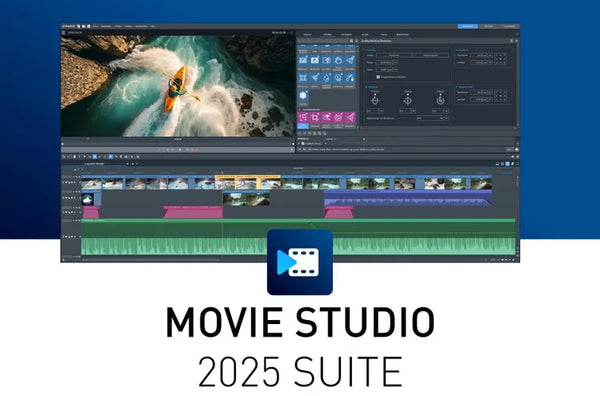Click the orange playhead marker on timeline ruler
The width and height of the screenshot is (600, 396).
[x=223, y=173]
